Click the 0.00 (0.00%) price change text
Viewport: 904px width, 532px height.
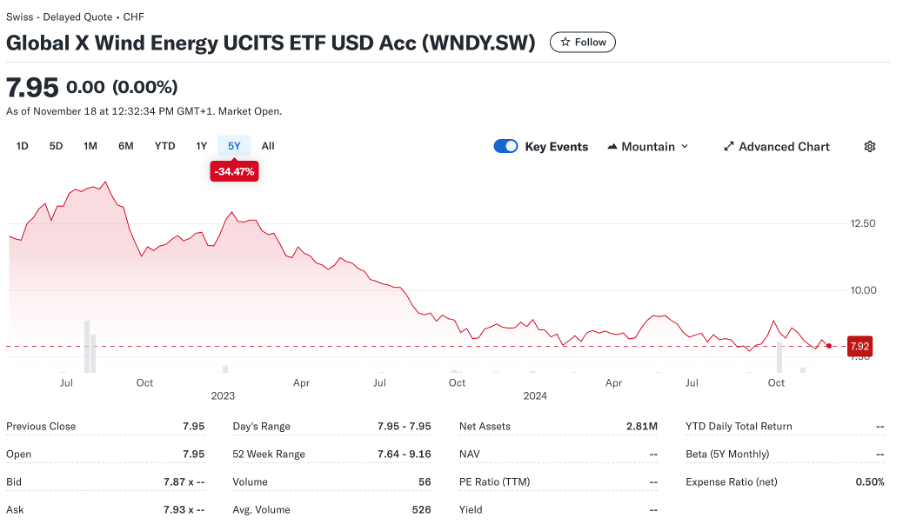tap(122, 87)
